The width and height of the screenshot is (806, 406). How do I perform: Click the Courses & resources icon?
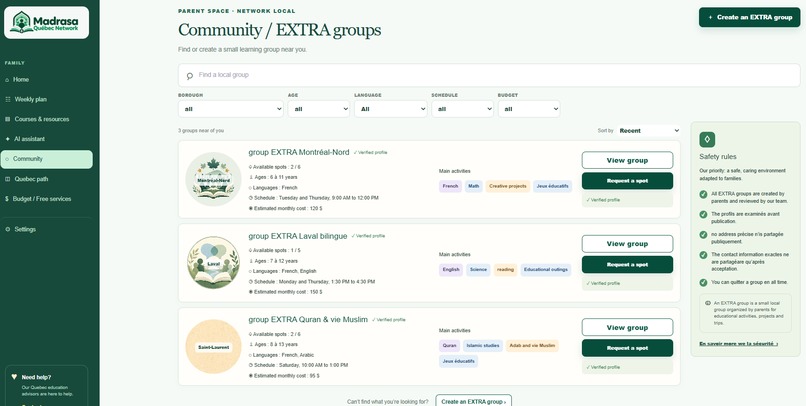pyautogui.click(x=7, y=119)
